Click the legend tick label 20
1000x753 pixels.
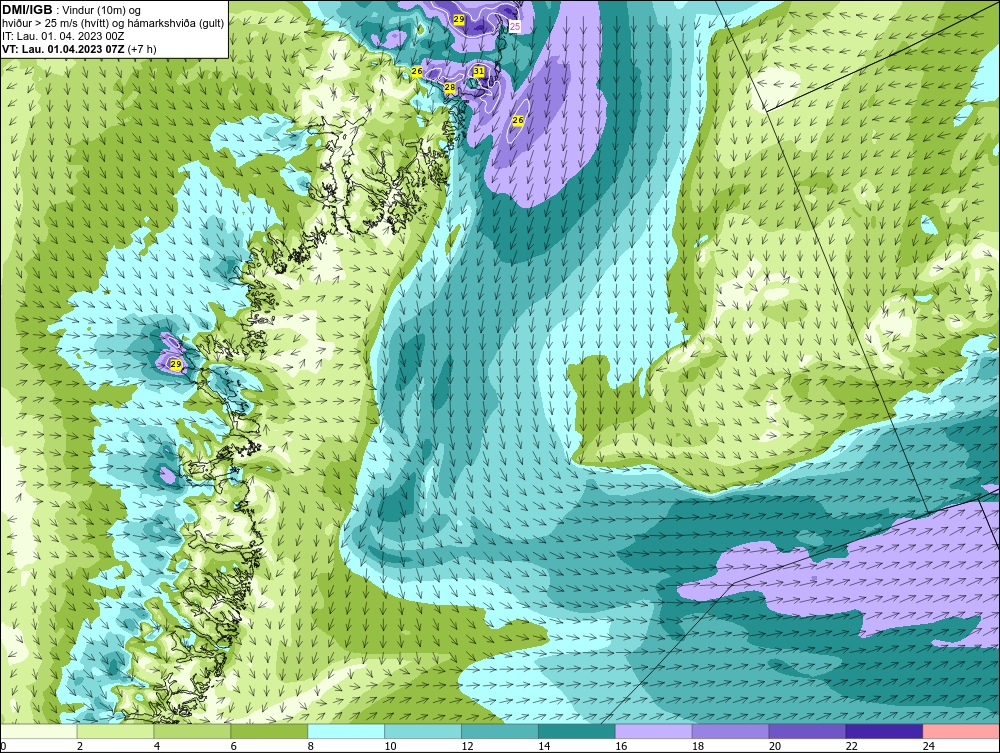coord(775,746)
